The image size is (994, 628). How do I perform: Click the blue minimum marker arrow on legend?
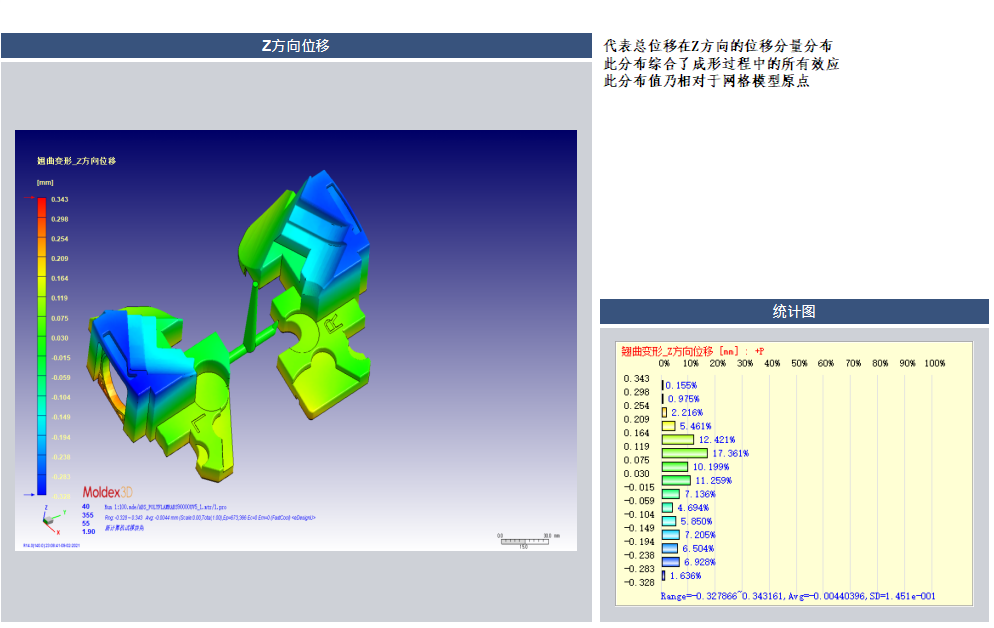coord(26,494)
